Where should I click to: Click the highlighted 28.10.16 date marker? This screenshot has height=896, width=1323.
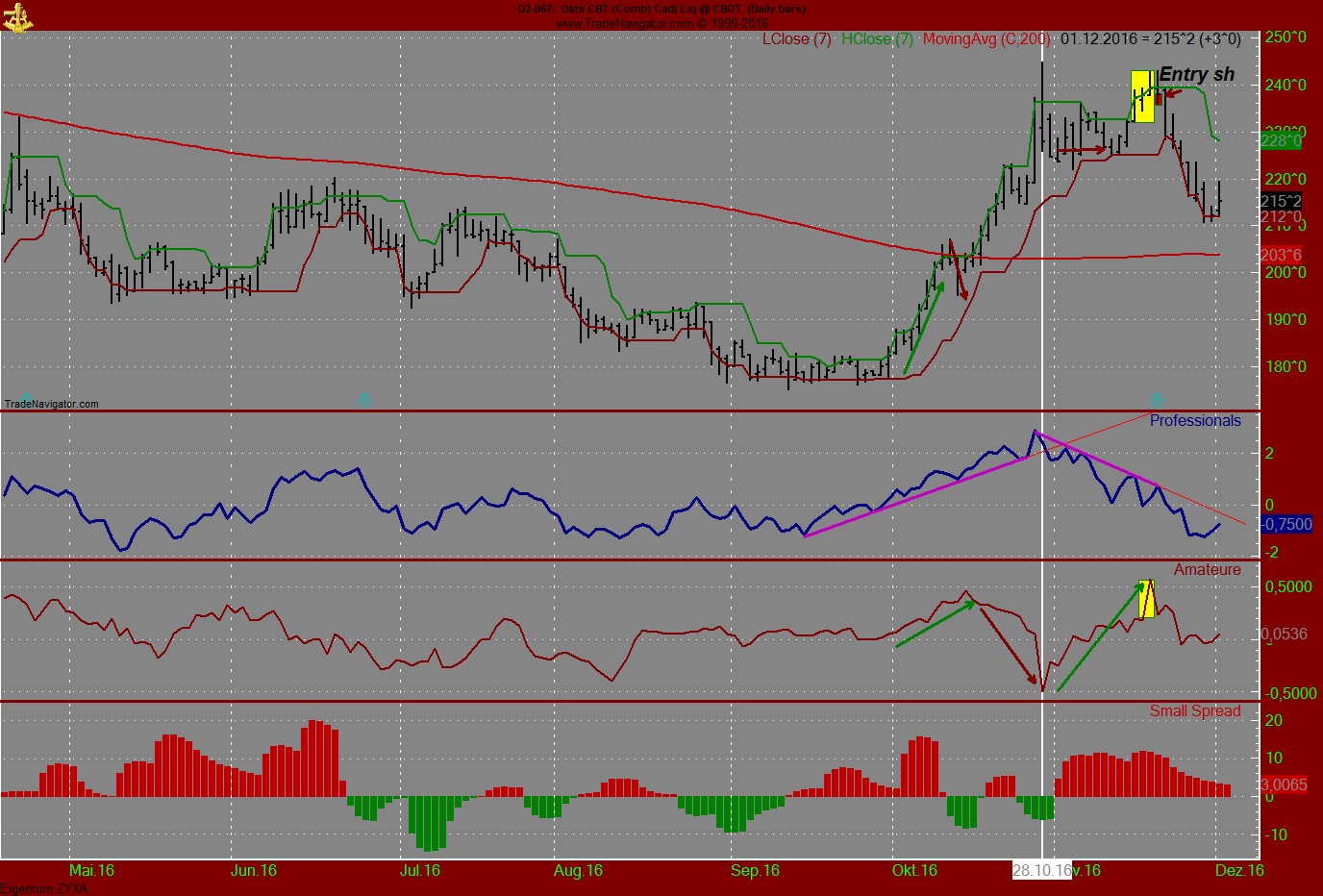(x=1041, y=872)
